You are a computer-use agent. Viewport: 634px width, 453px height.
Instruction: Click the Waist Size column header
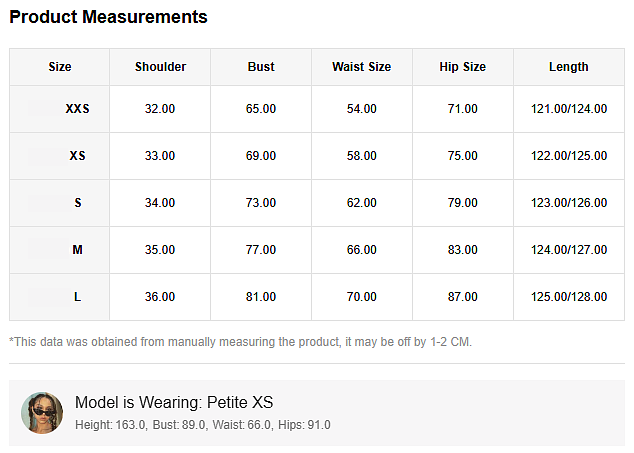(362, 67)
